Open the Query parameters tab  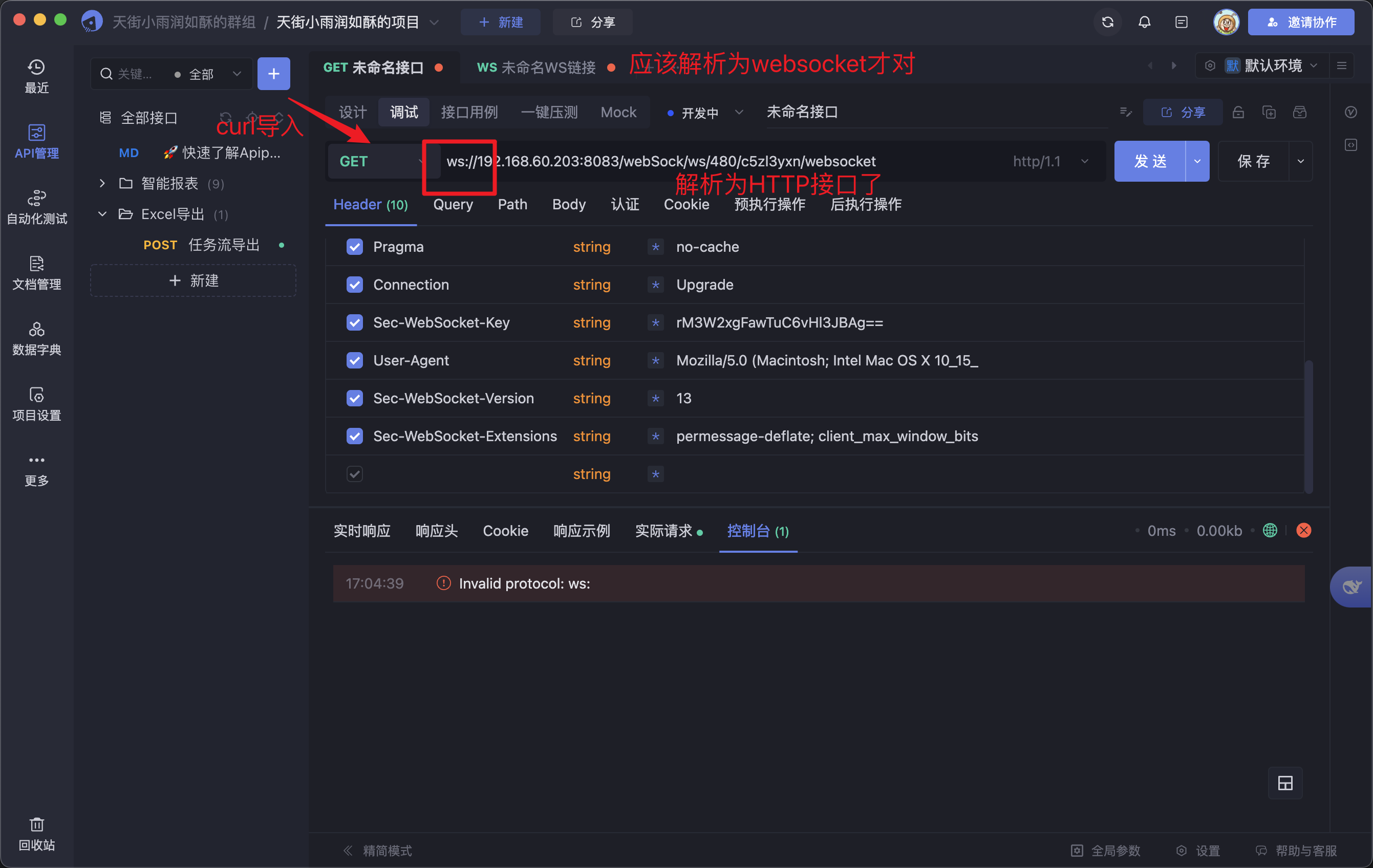pyautogui.click(x=453, y=204)
